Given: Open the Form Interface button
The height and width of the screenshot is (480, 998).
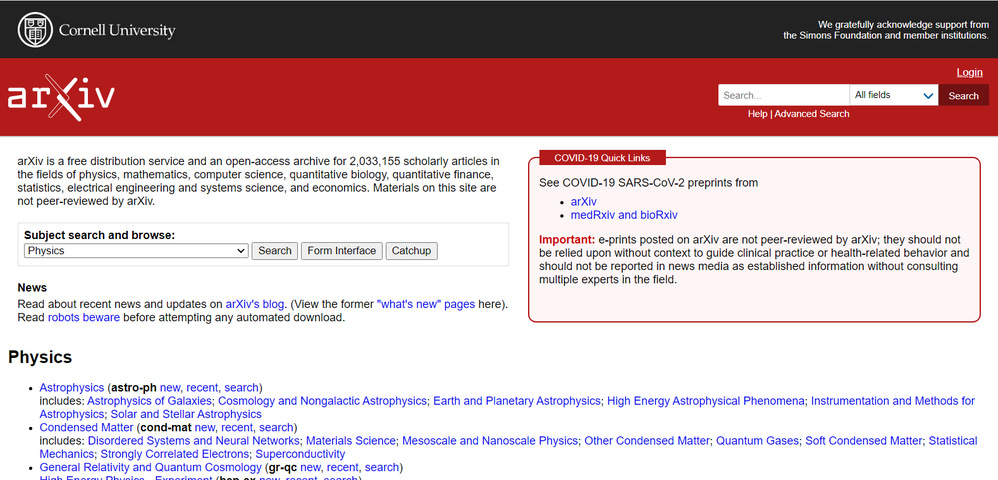Looking at the screenshot, I should pyautogui.click(x=342, y=251).
